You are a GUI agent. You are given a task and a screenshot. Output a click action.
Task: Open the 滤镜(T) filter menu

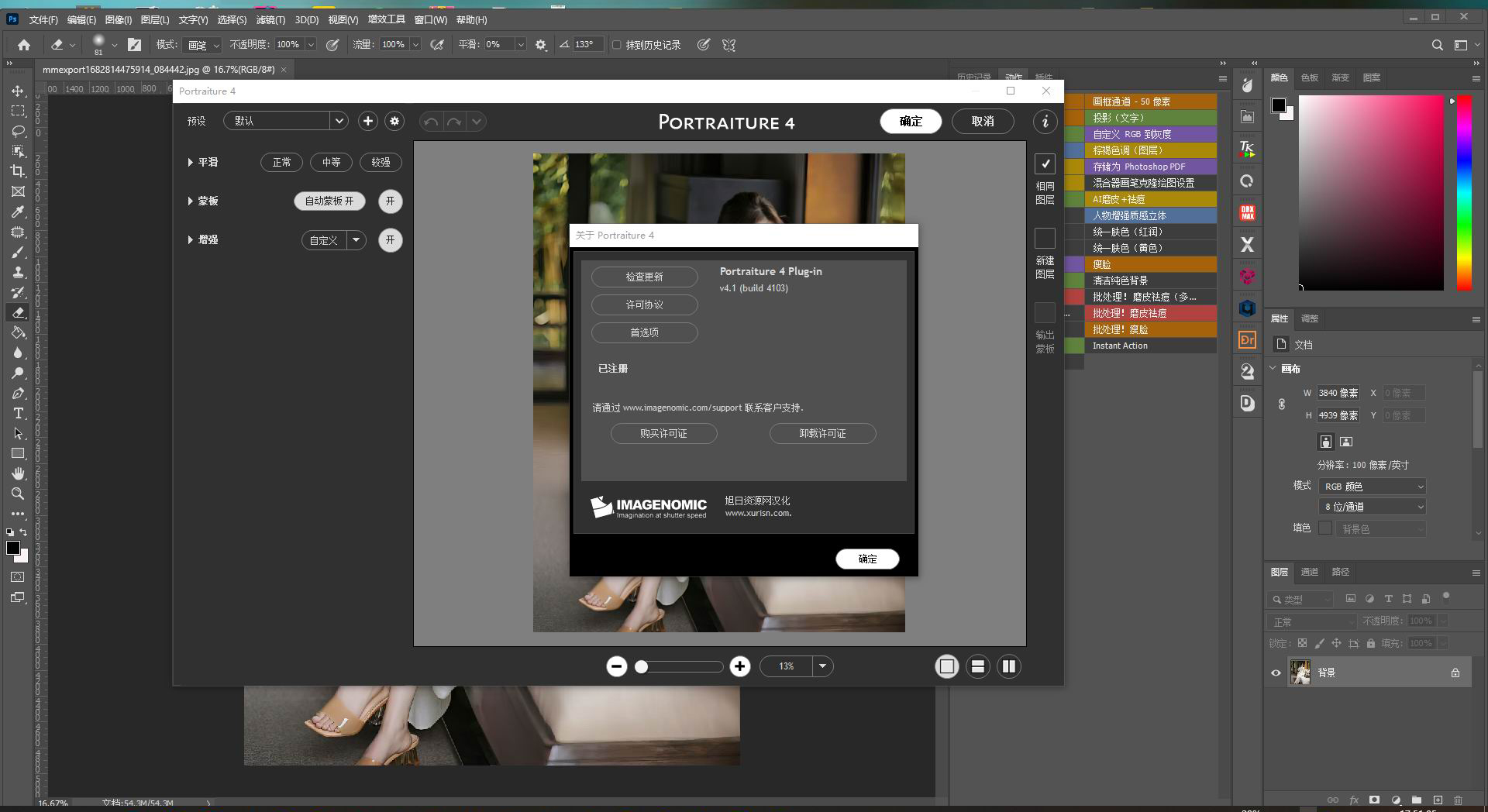[x=270, y=19]
